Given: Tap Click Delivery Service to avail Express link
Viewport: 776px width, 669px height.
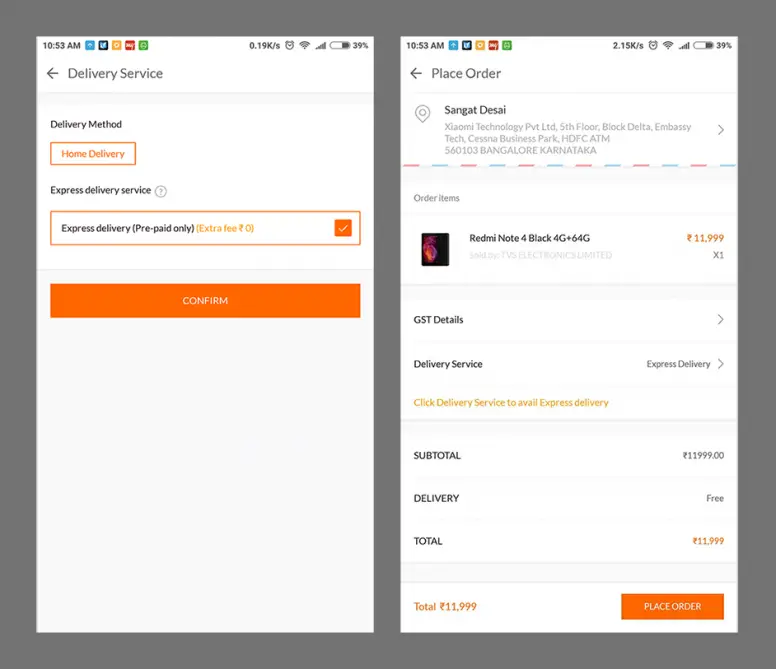Looking at the screenshot, I should click(511, 403).
